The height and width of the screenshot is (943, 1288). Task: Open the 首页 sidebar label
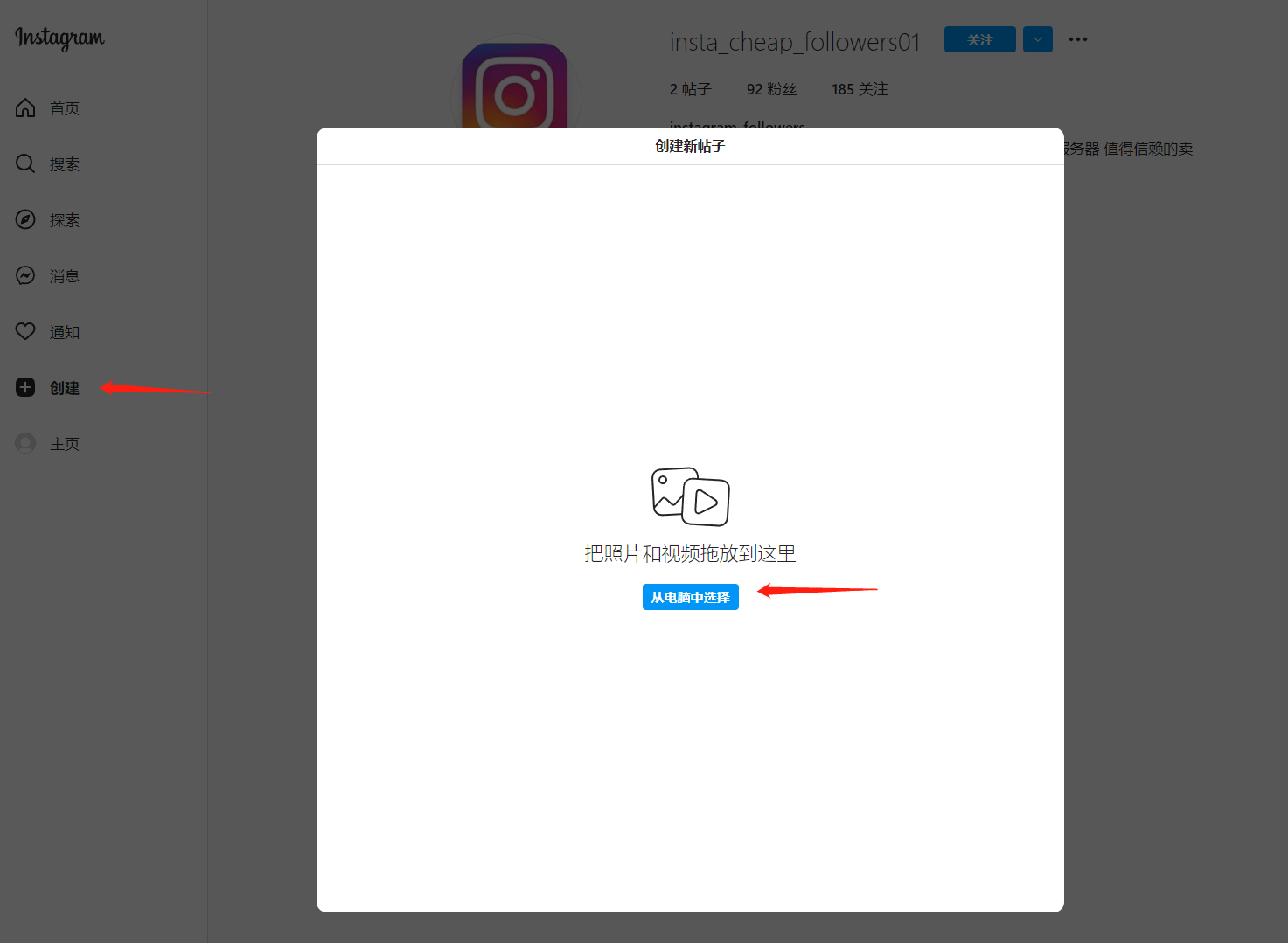coord(65,108)
